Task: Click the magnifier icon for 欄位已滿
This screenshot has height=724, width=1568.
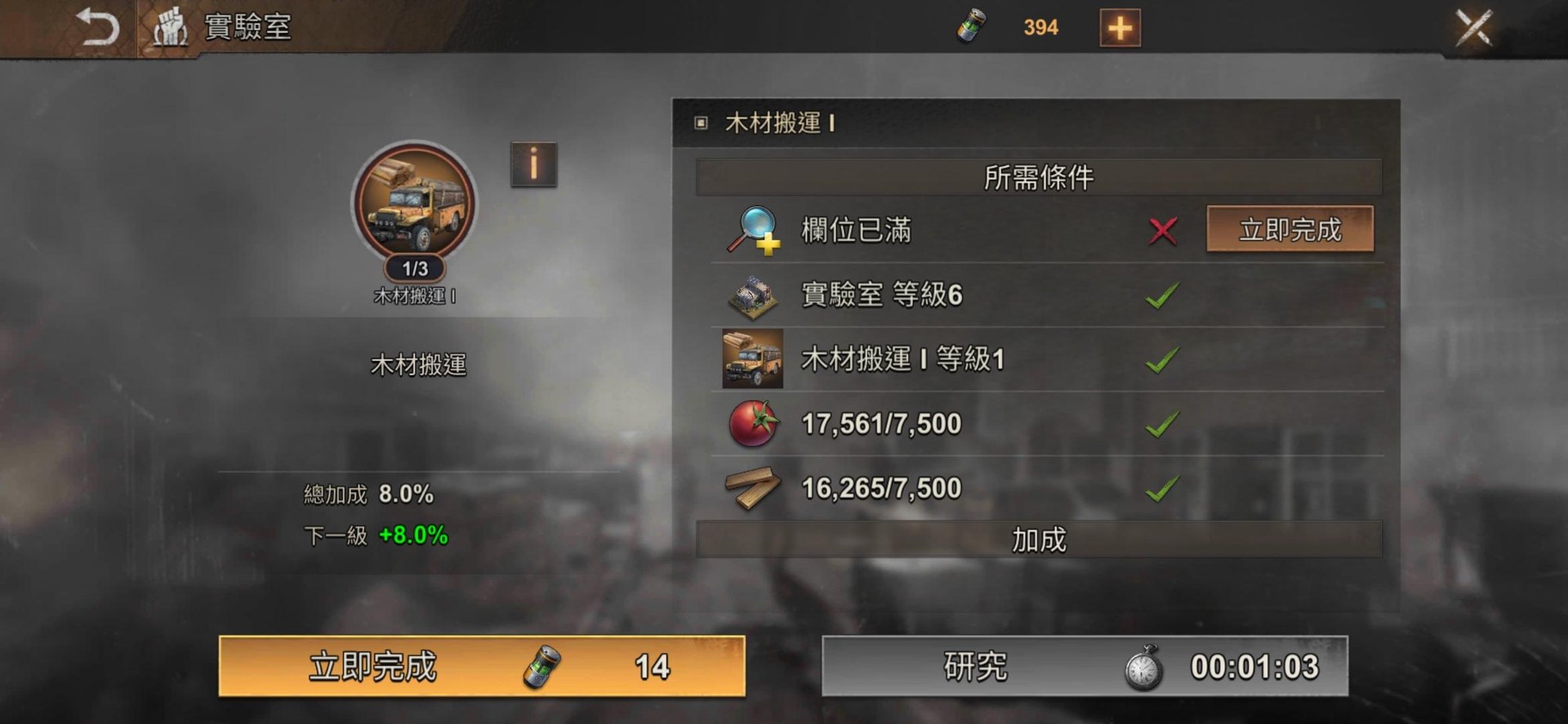Action: click(x=754, y=230)
